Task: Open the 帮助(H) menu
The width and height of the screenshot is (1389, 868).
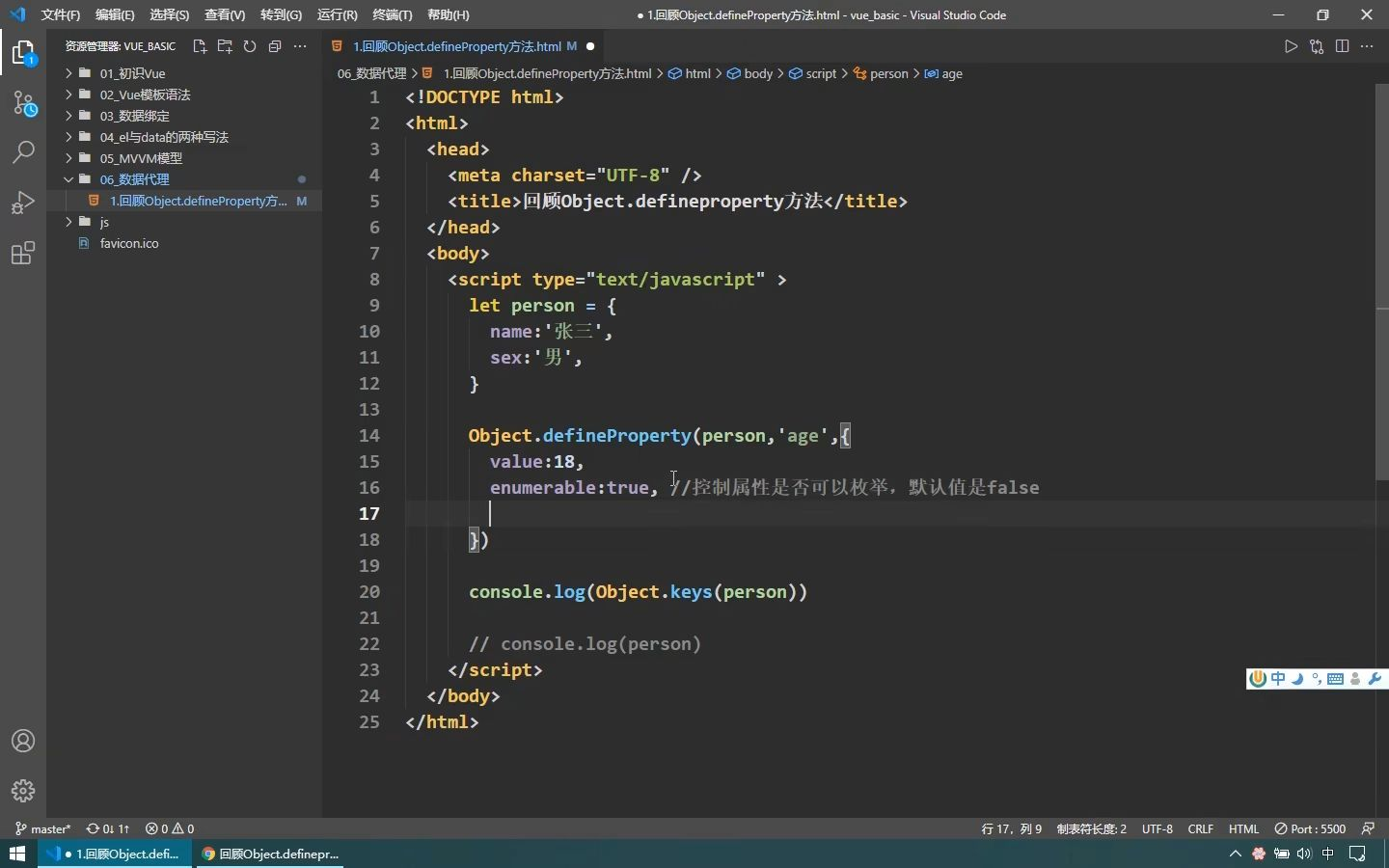Action: [448, 14]
